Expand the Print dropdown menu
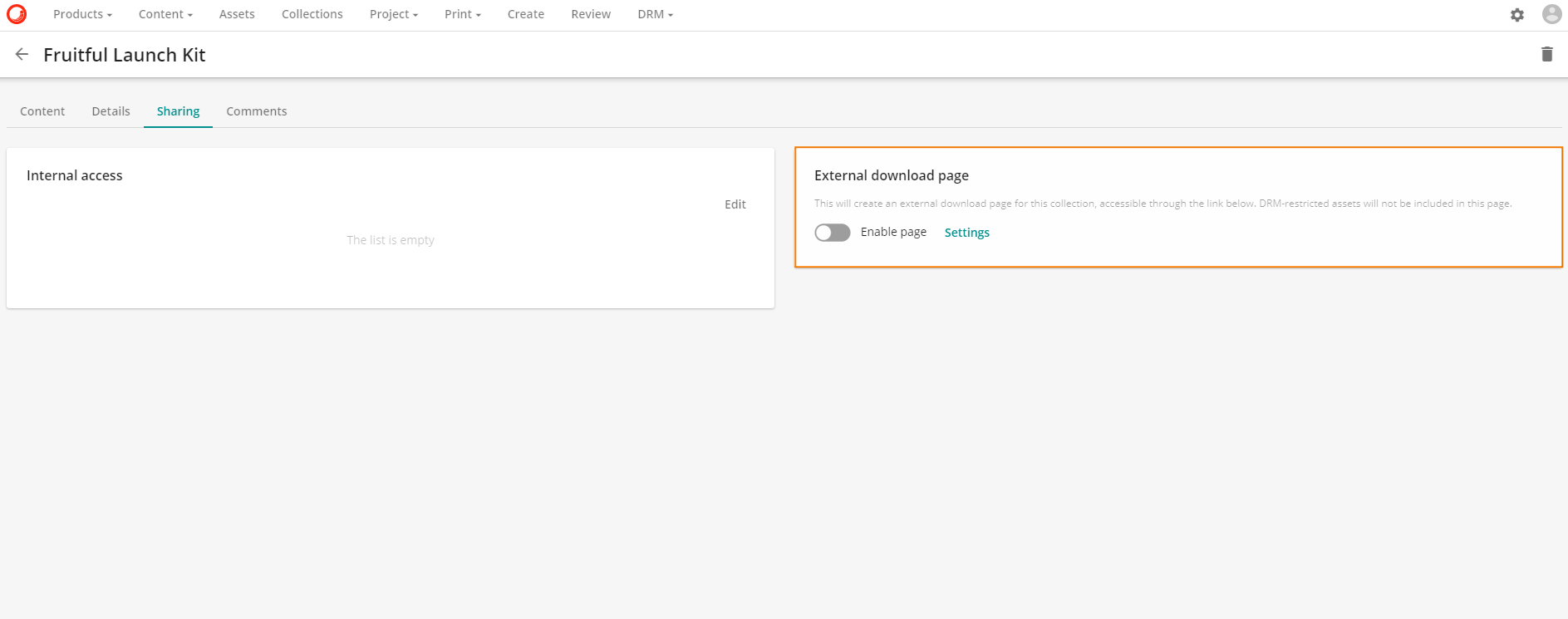 [x=462, y=14]
